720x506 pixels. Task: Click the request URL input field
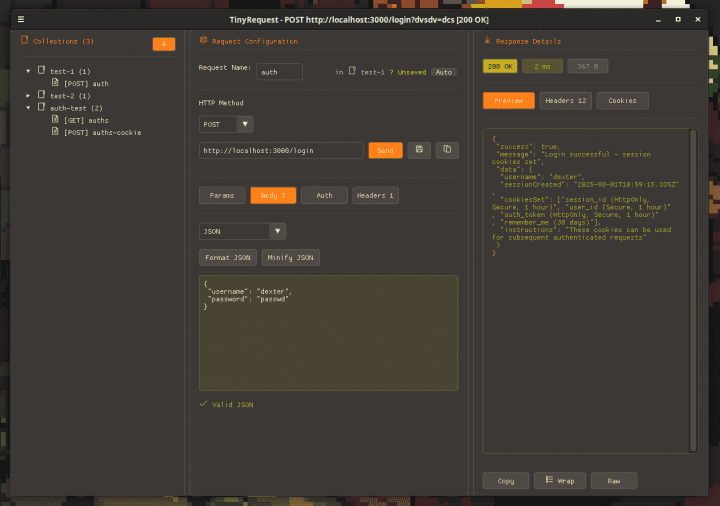pyautogui.click(x=281, y=150)
